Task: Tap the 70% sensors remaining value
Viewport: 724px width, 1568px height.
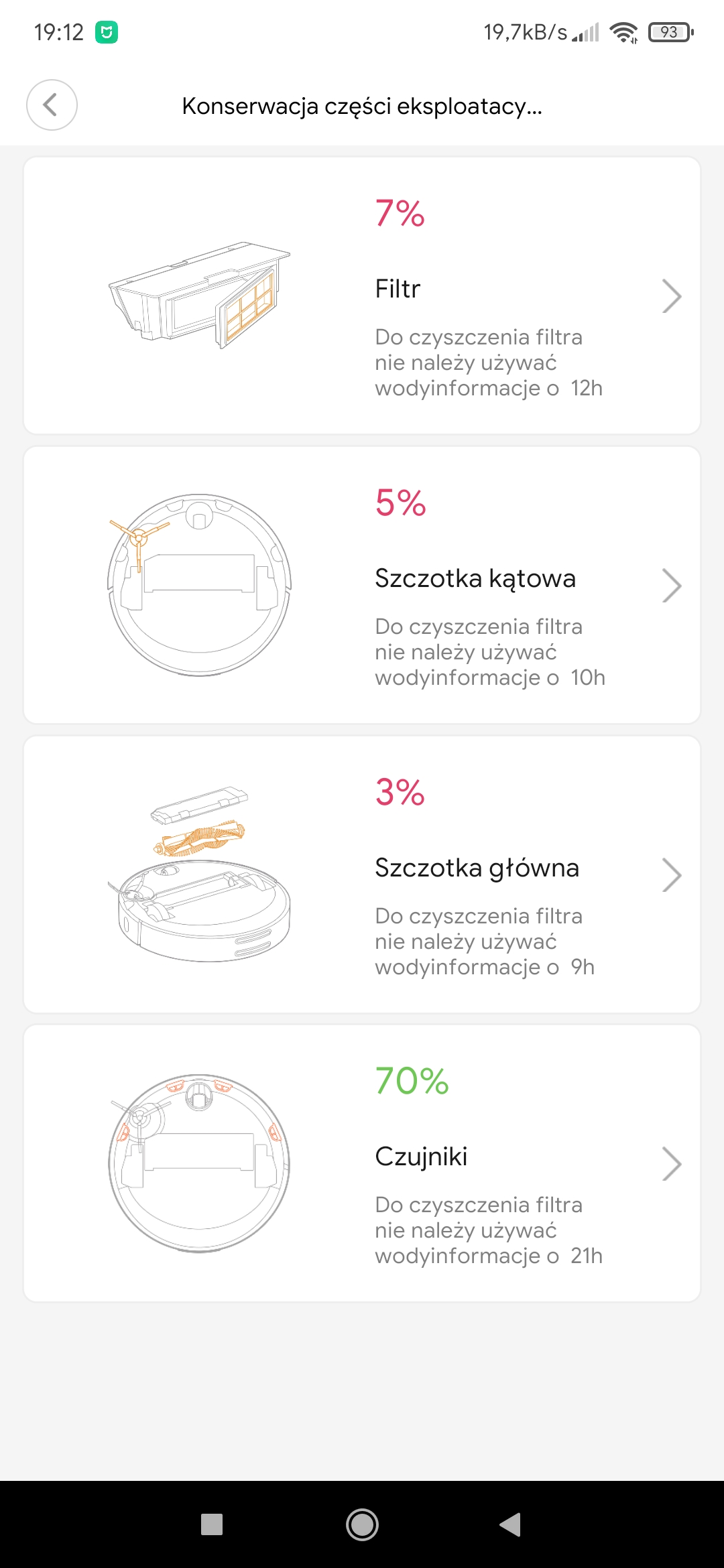Action: 412,1081
